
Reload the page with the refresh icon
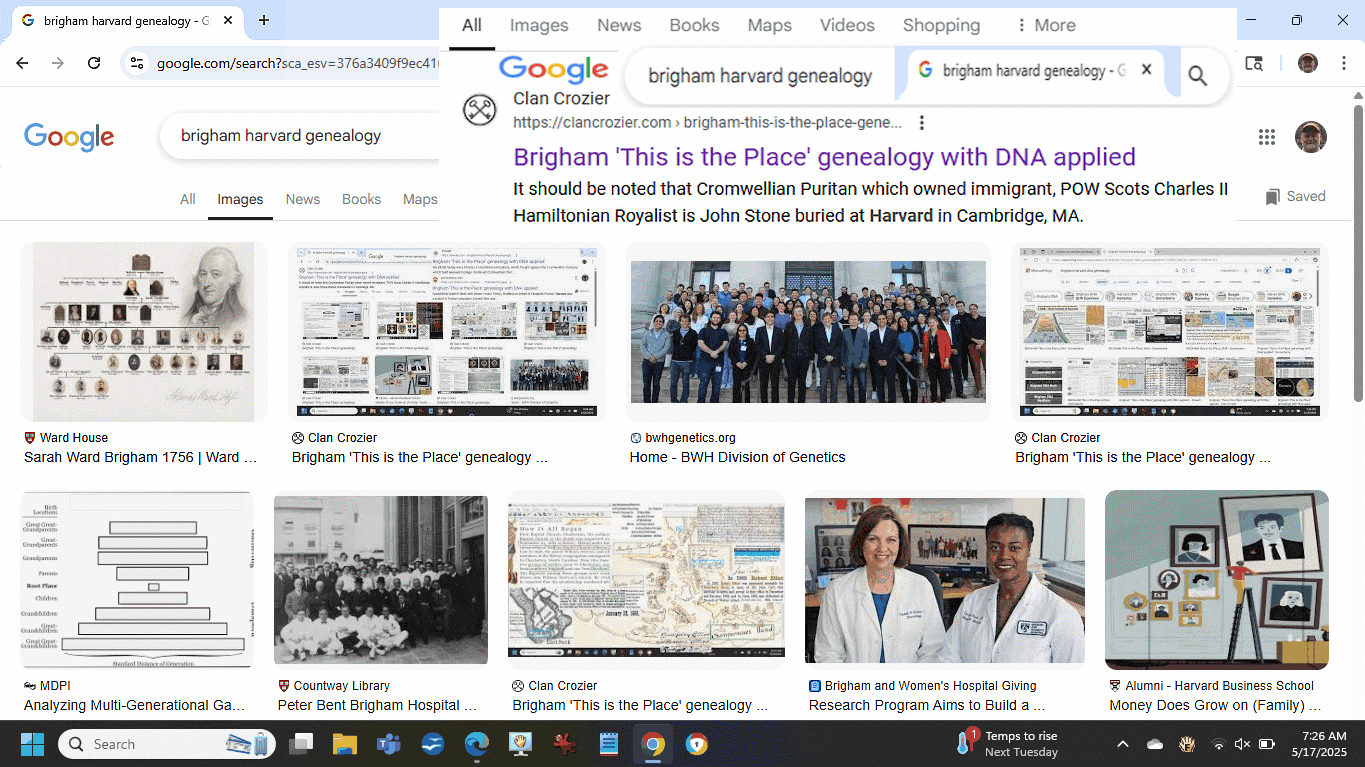pyautogui.click(x=94, y=63)
